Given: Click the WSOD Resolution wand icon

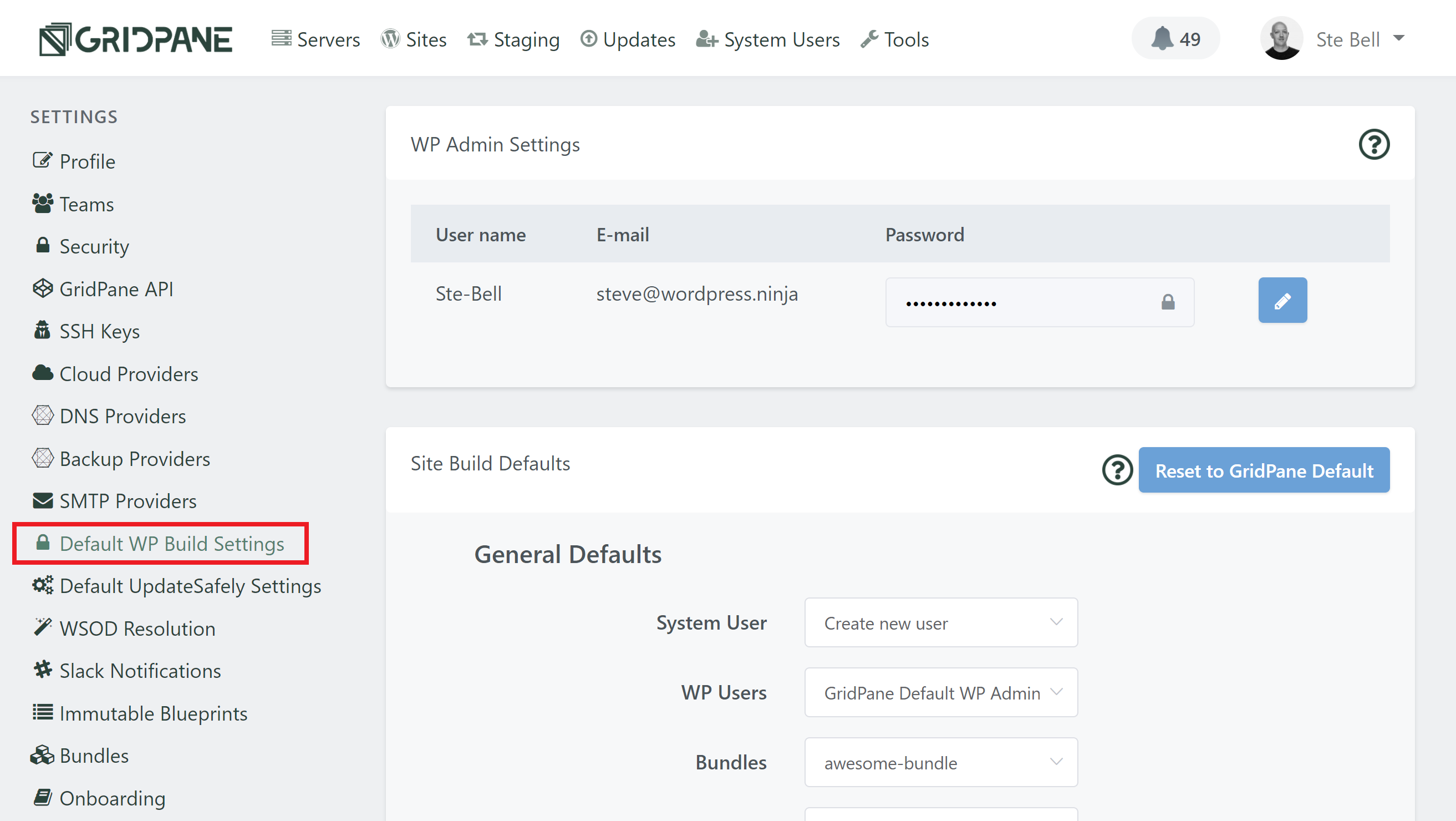Looking at the screenshot, I should 42,627.
